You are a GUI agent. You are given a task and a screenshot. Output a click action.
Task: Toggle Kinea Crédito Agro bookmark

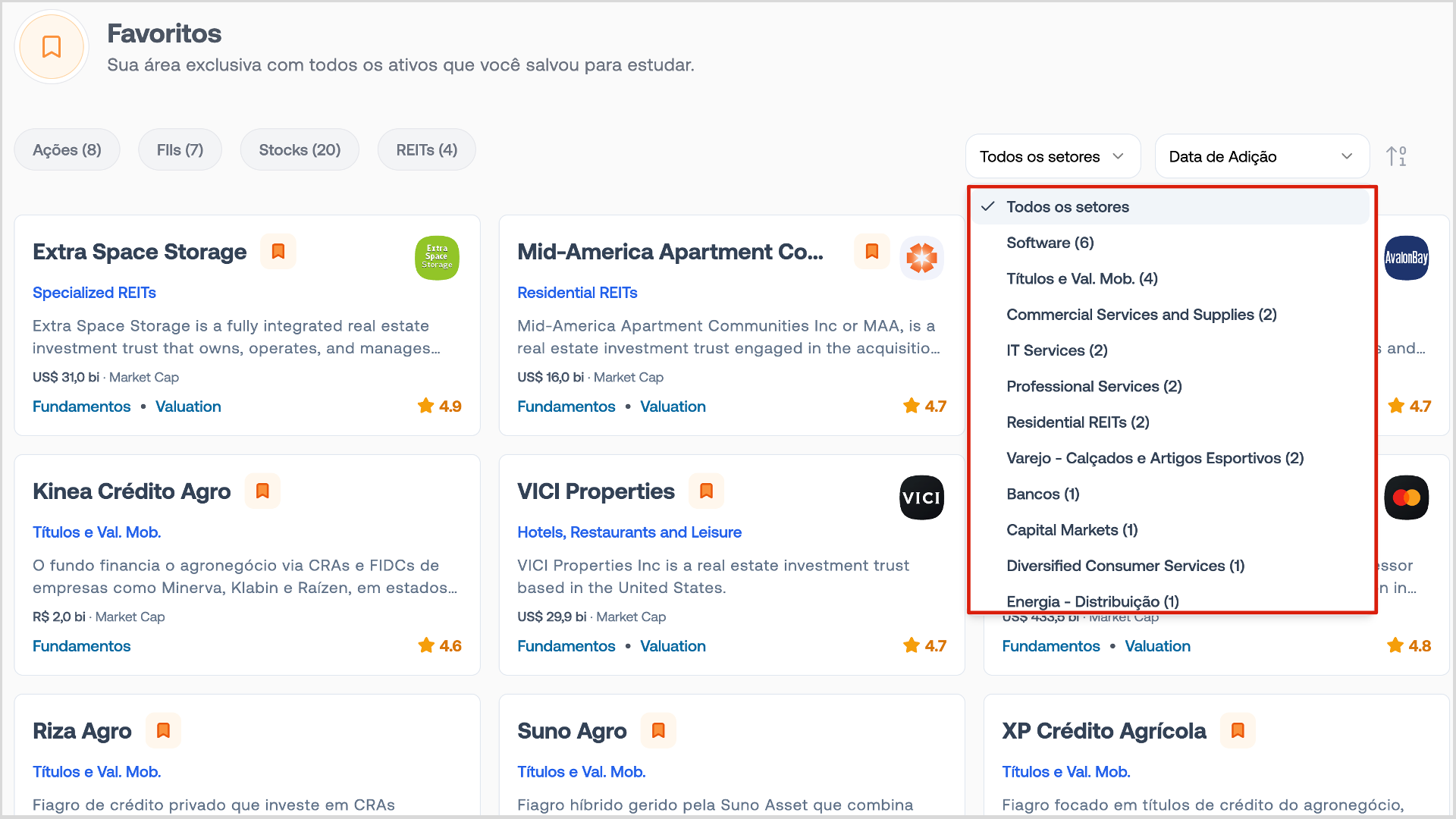click(x=262, y=491)
